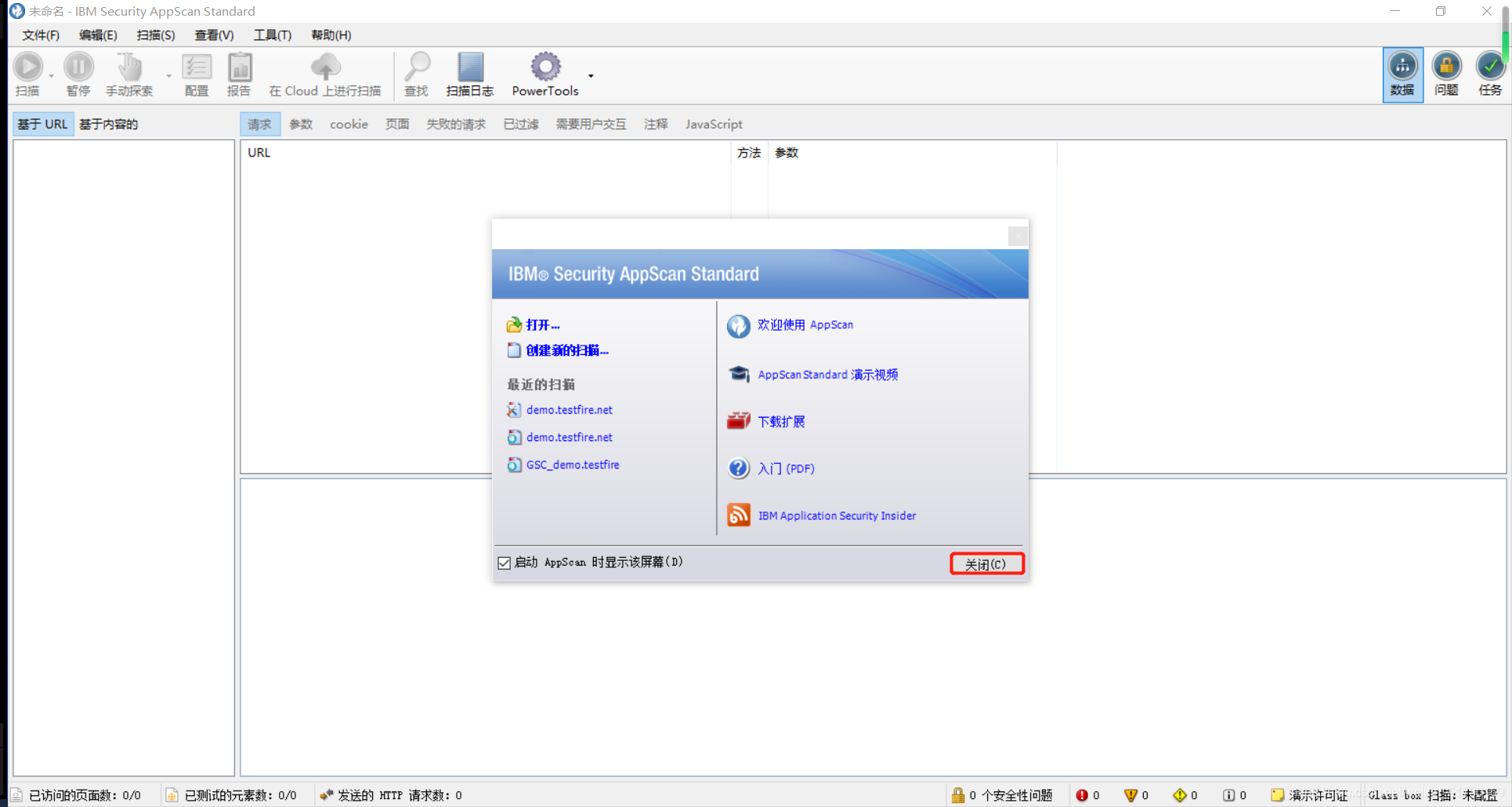Select the Manual Explore hand icon
This screenshot has height=807, width=1512.
click(x=129, y=67)
